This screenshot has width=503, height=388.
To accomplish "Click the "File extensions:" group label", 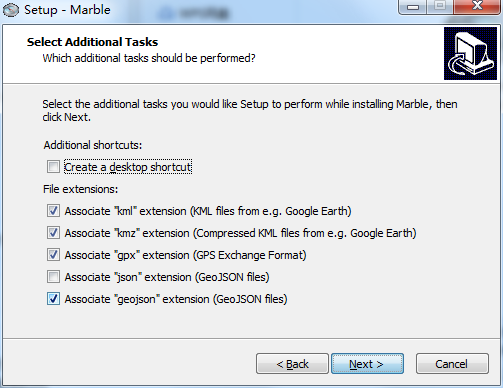I will 80,189.
